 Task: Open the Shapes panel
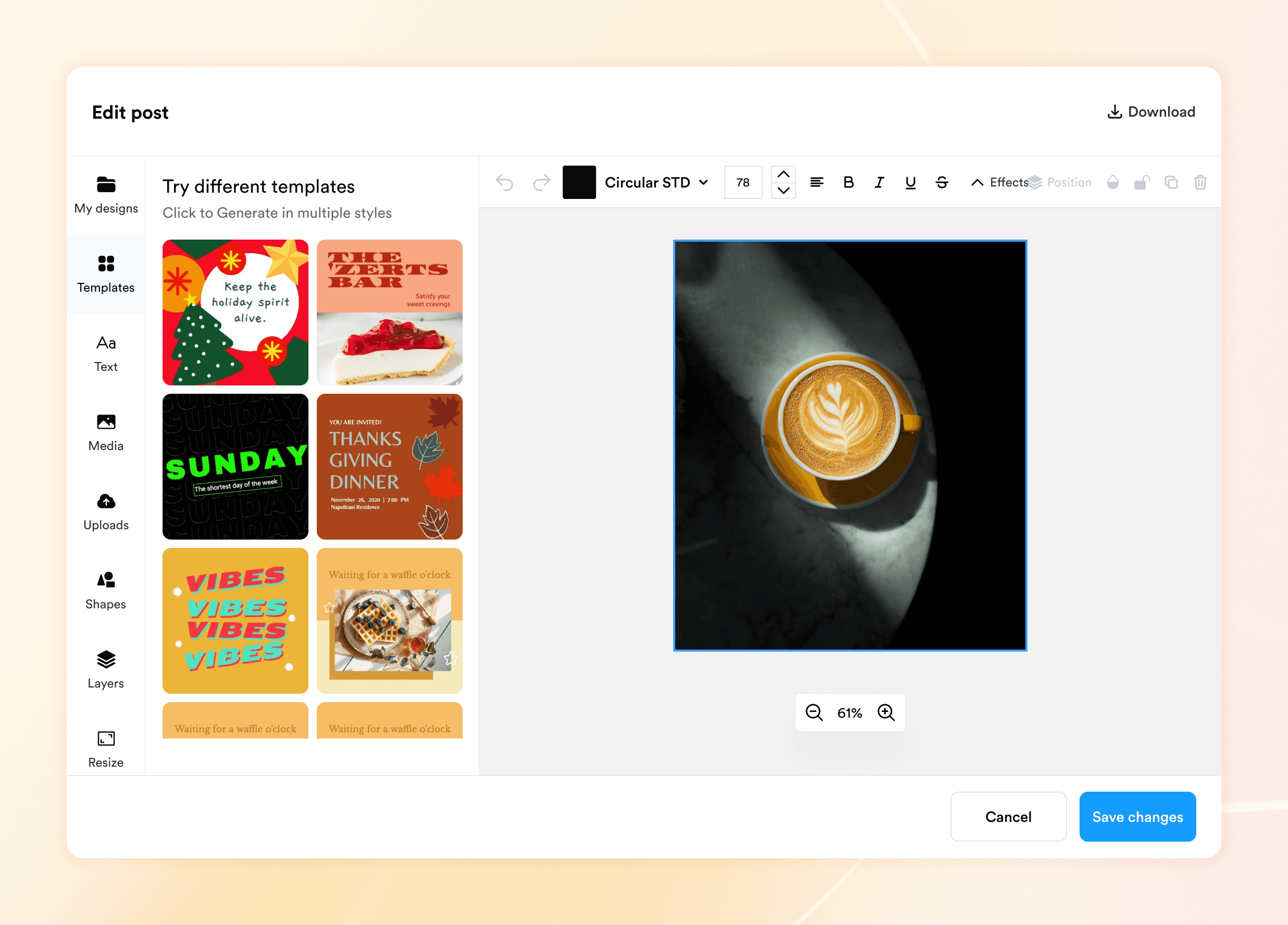(x=106, y=592)
